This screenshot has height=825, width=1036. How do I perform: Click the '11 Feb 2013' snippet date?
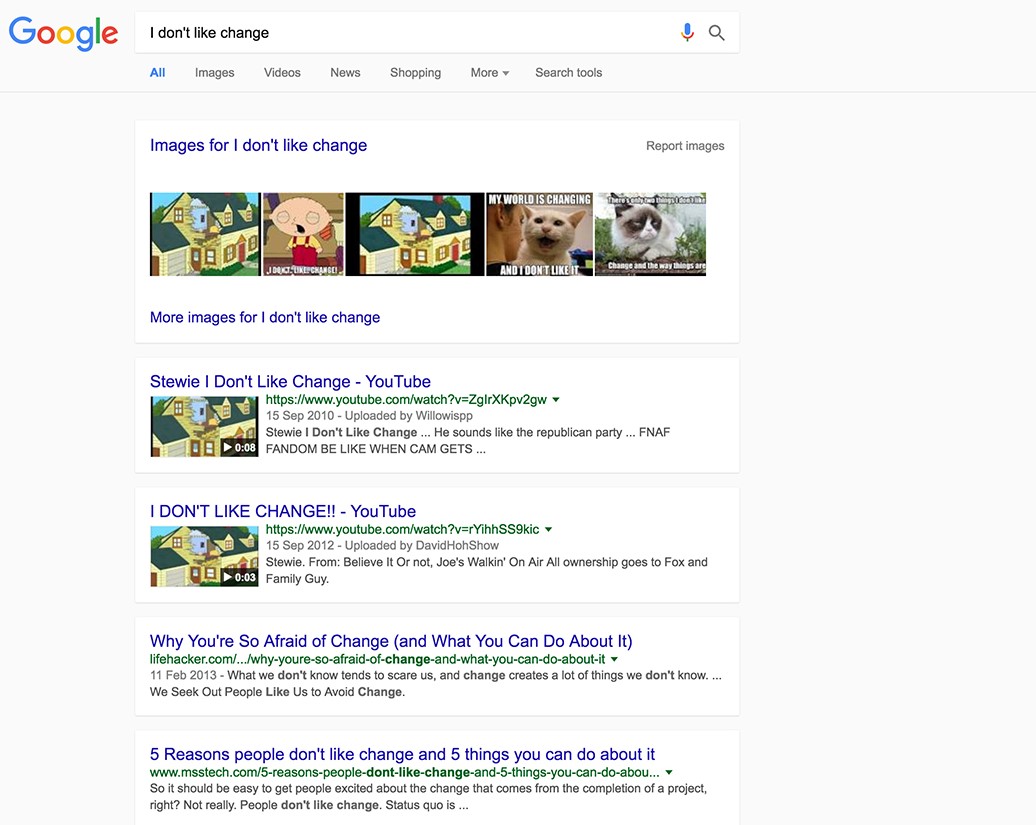tap(183, 675)
